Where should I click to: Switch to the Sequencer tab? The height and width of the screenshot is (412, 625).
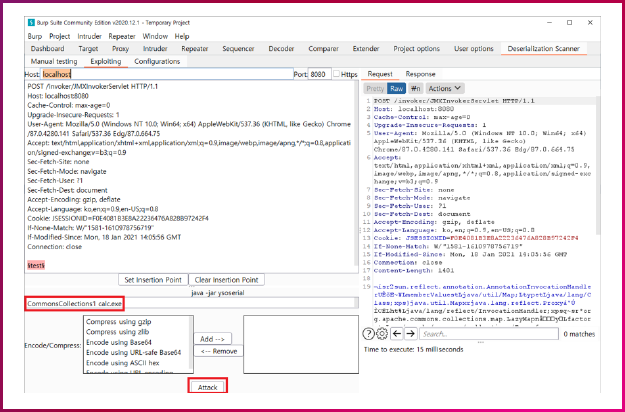pos(238,49)
